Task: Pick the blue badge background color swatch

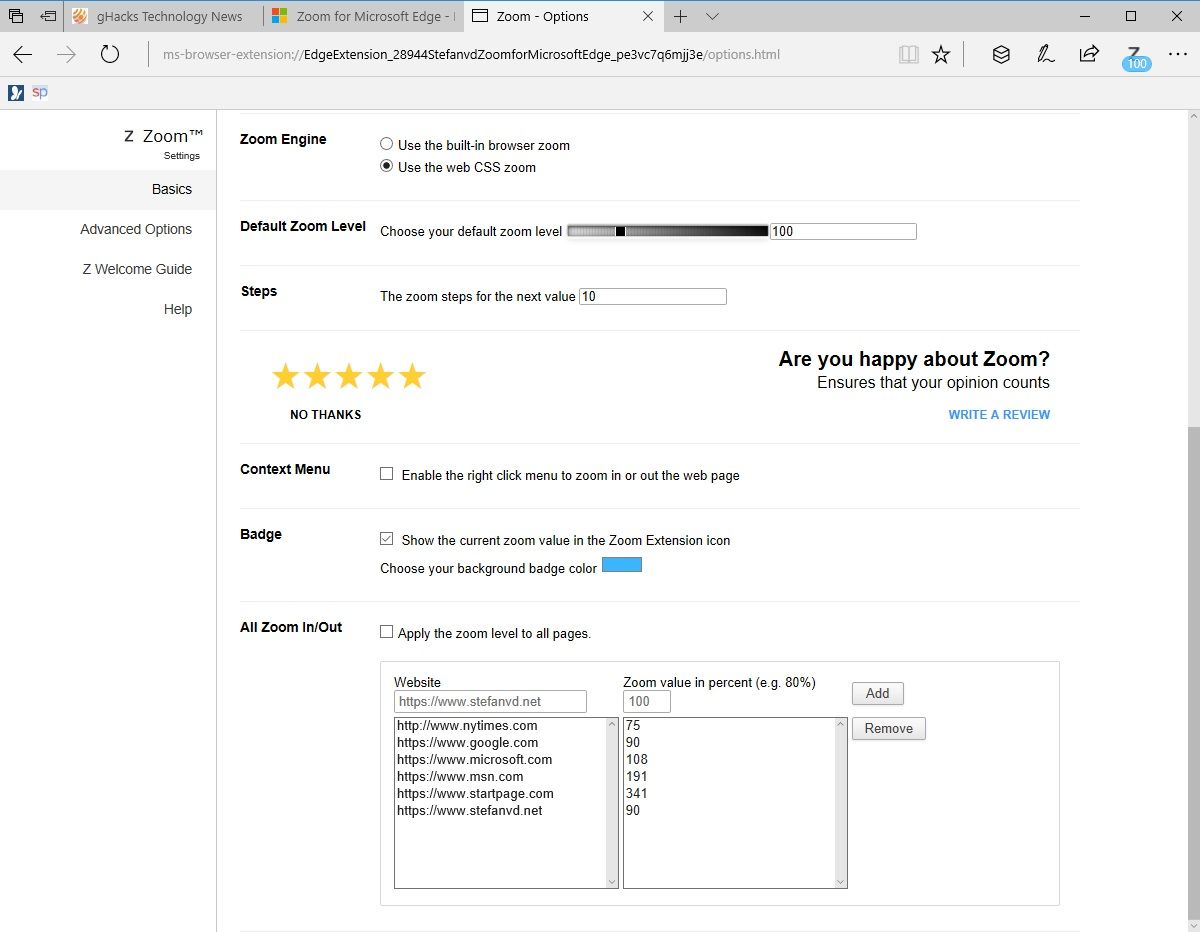Action: coord(621,566)
